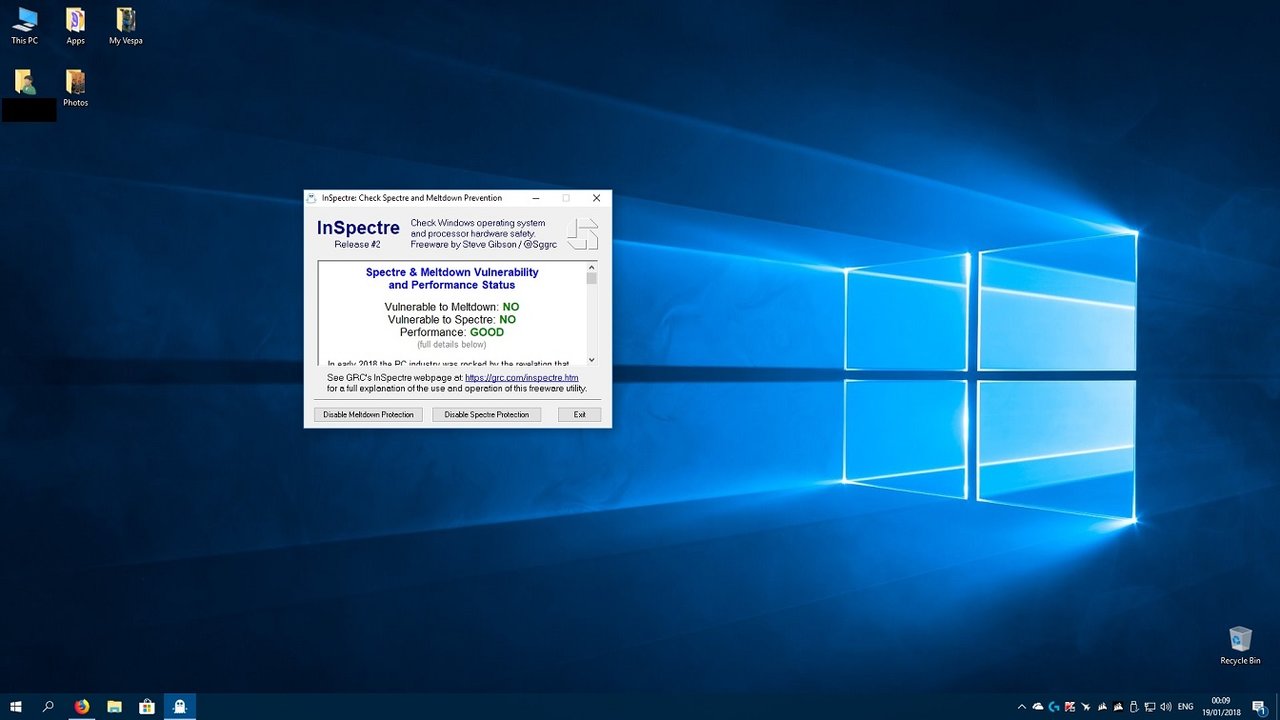Click the "Release #2" label
The height and width of the screenshot is (720, 1280).
[358, 244]
